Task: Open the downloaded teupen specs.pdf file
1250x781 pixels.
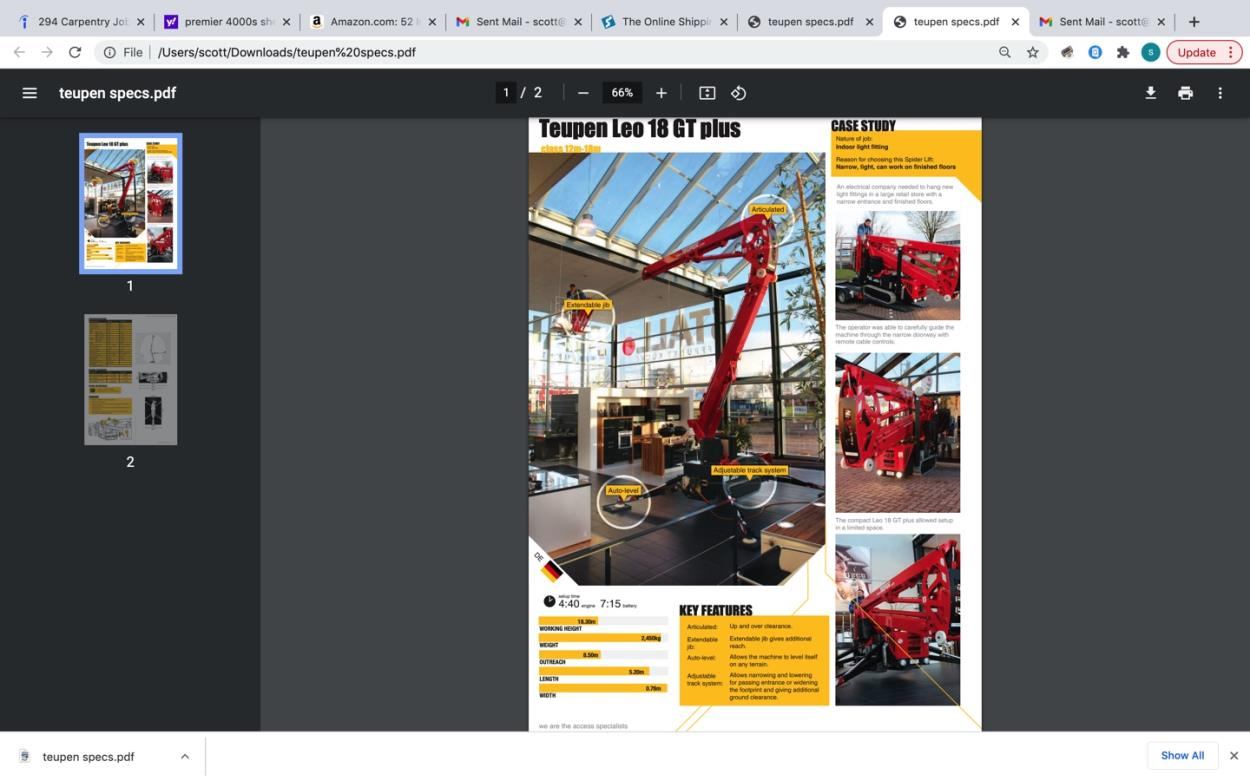Action: click(x=88, y=757)
